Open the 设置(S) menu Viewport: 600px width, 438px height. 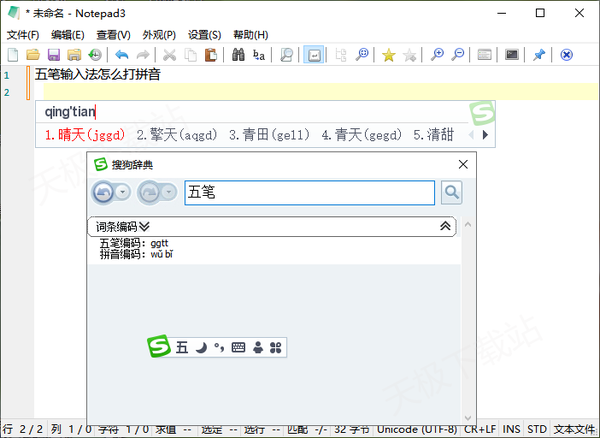(x=204, y=35)
